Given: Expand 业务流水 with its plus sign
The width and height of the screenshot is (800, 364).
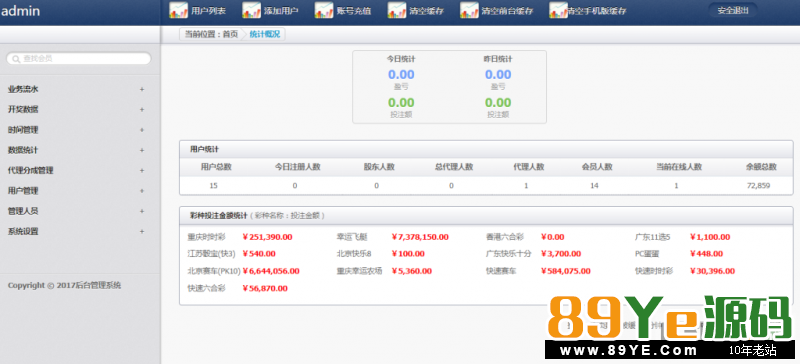Looking at the screenshot, I should tap(142, 89).
